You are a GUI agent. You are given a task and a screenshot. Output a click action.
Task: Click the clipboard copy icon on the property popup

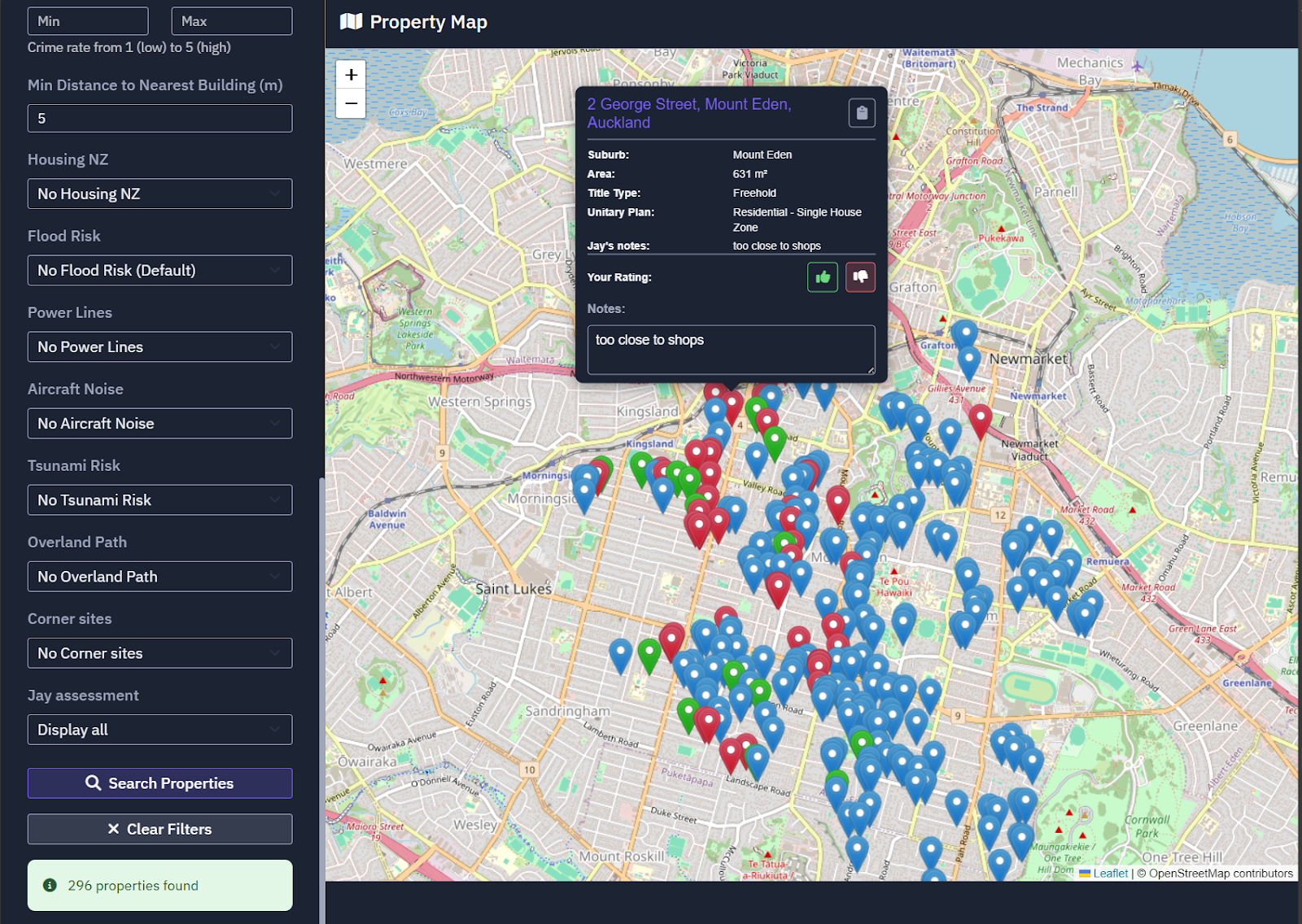click(x=863, y=113)
